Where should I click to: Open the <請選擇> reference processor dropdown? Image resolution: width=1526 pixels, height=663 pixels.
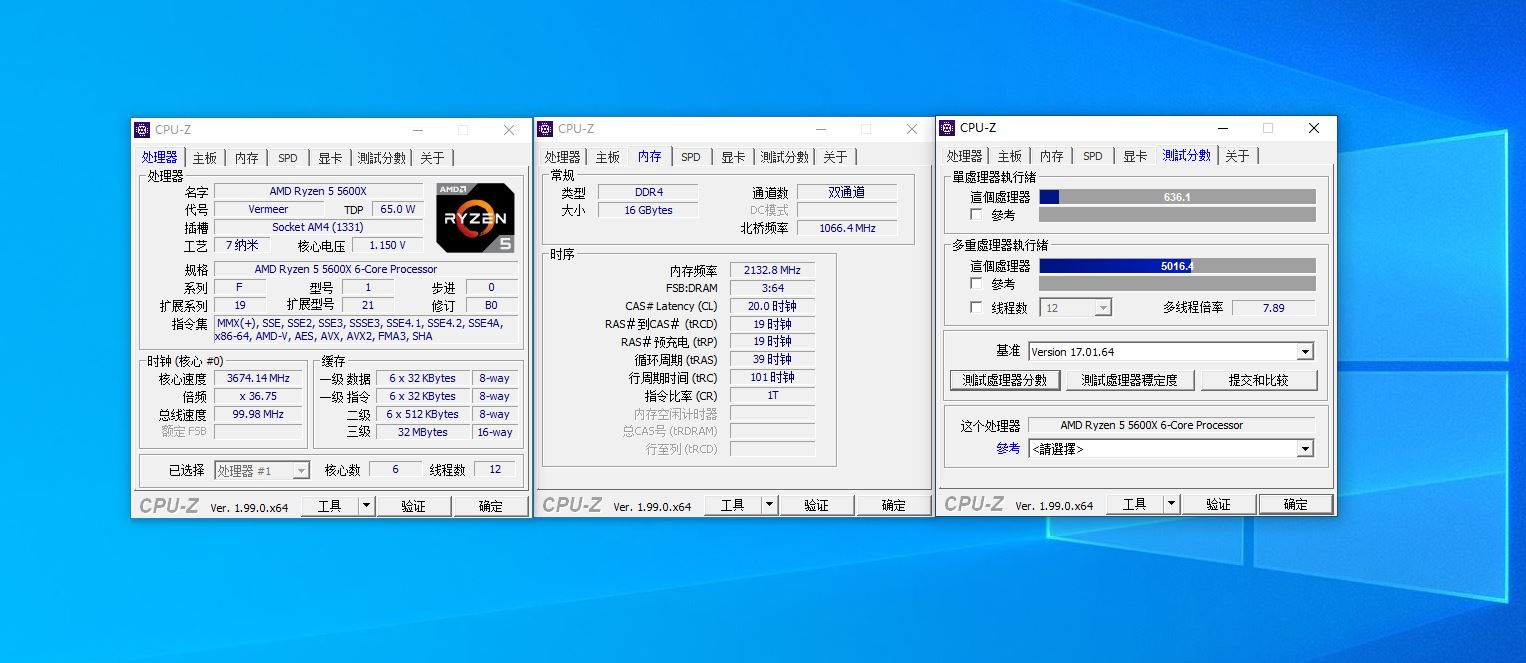coord(1305,448)
